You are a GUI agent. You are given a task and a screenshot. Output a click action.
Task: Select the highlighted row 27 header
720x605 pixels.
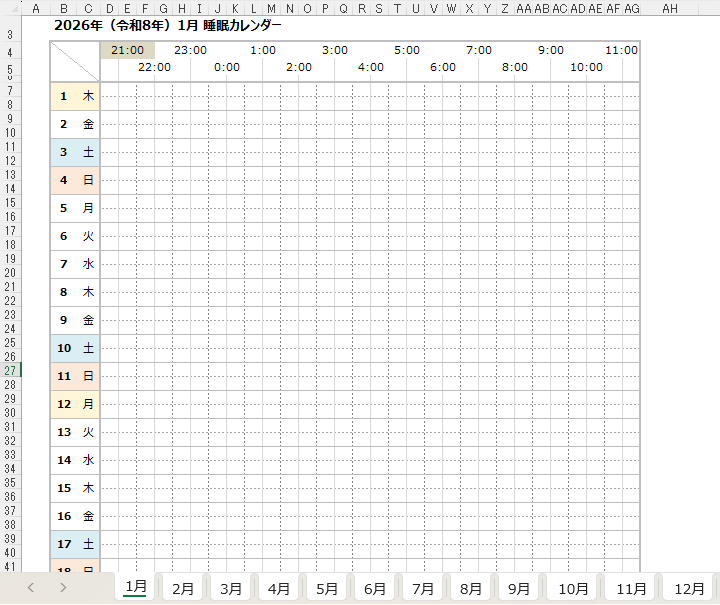(9, 370)
